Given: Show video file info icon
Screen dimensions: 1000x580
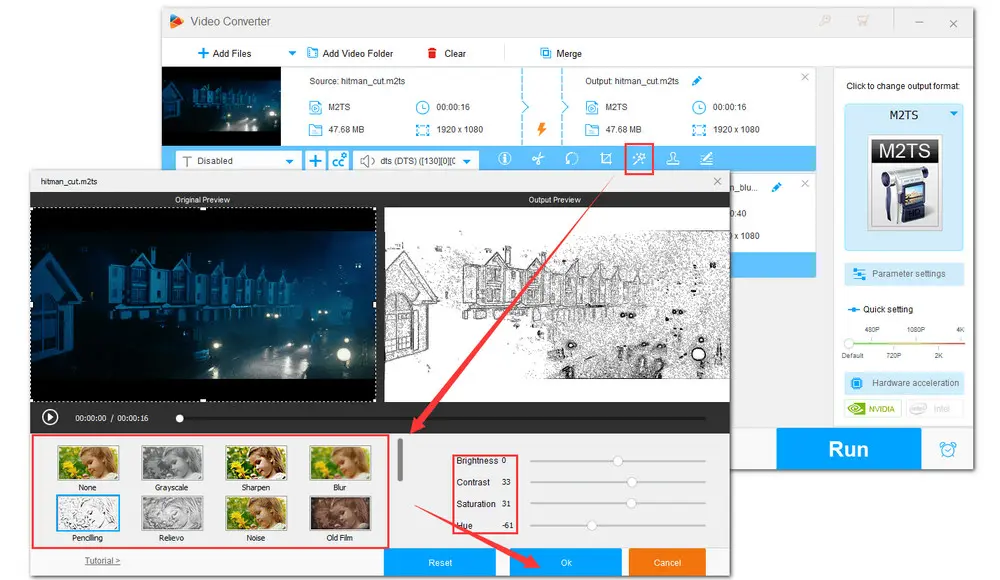Looking at the screenshot, I should point(505,159).
